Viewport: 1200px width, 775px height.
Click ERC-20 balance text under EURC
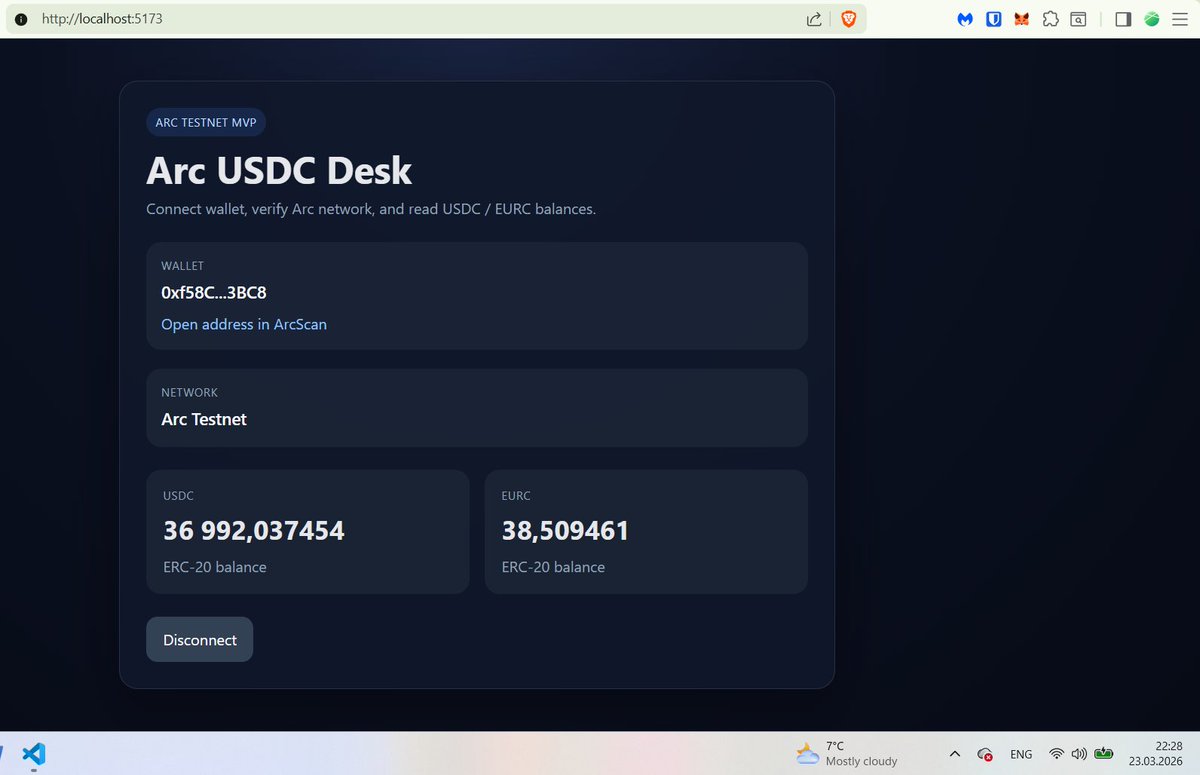coord(553,567)
